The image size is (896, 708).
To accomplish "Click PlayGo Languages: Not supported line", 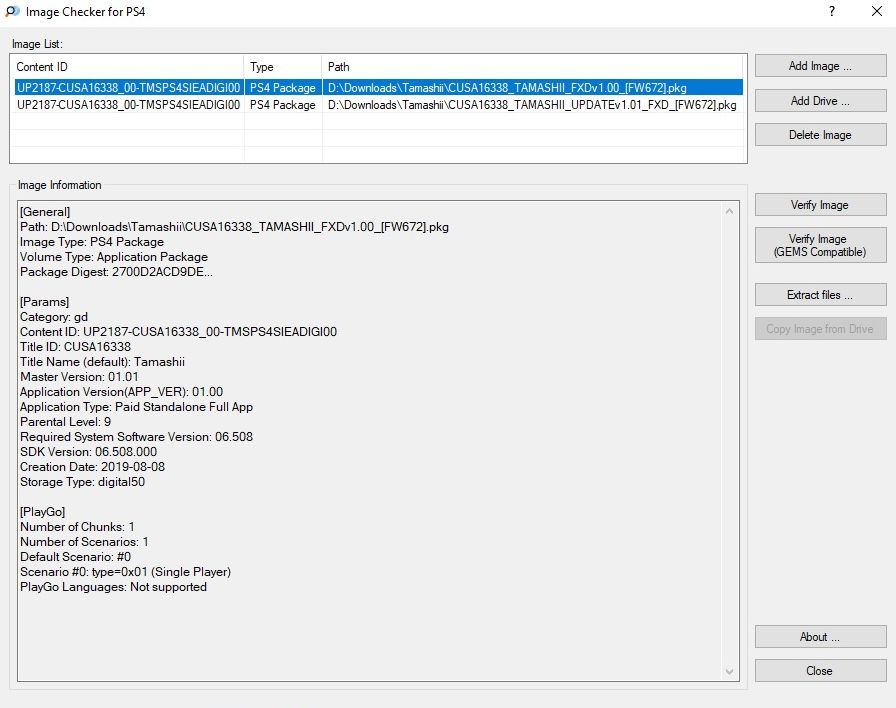I will point(113,587).
